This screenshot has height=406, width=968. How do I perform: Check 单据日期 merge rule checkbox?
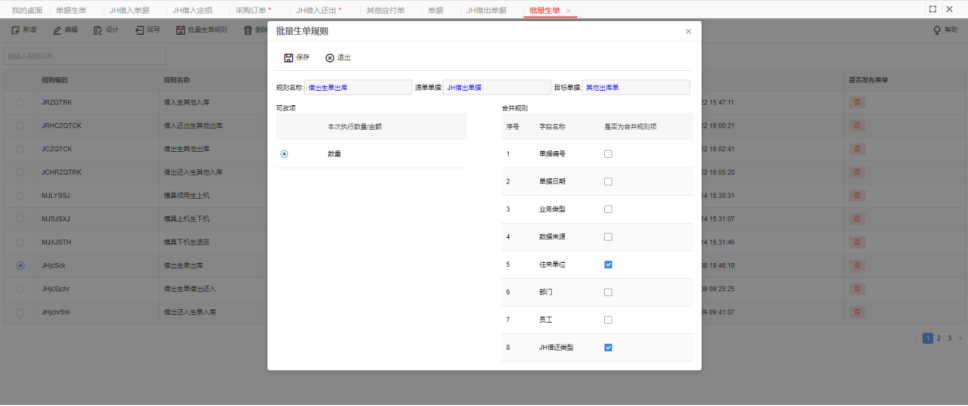coord(608,181)
